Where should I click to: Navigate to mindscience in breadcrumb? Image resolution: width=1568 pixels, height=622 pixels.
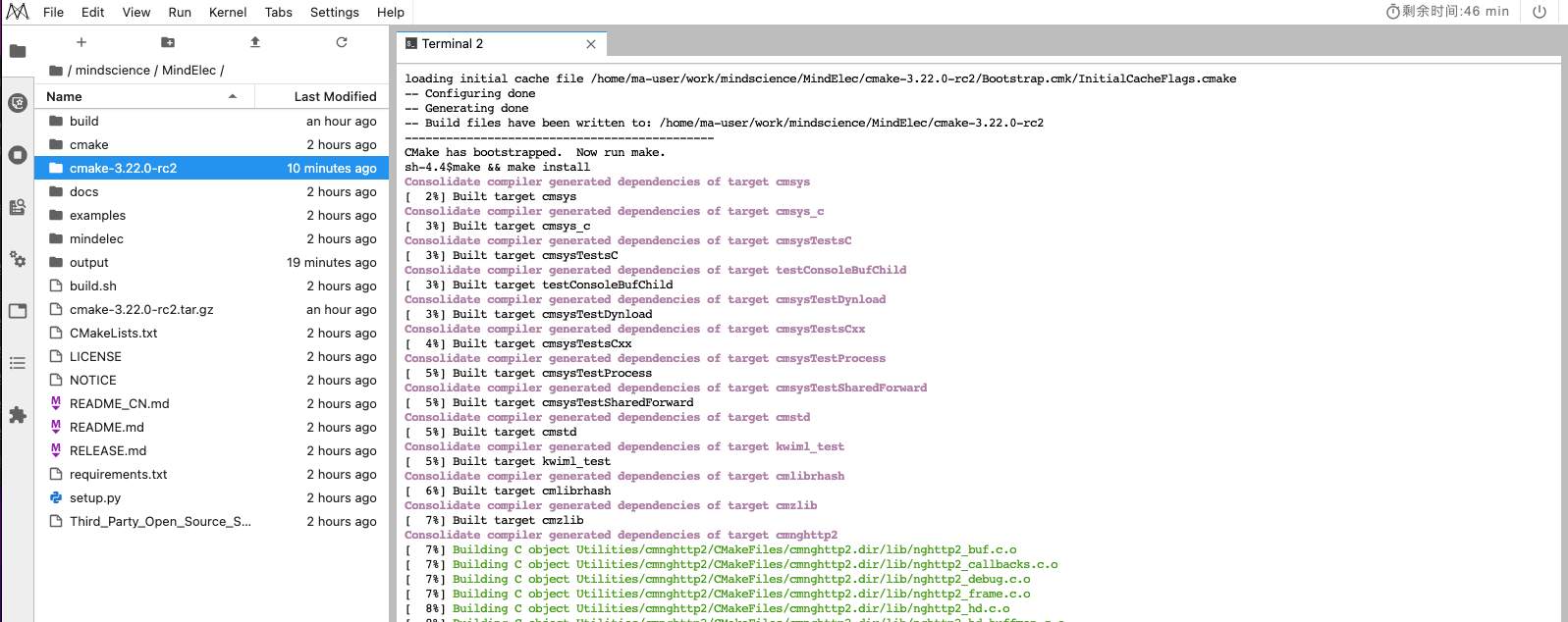pos(113,71)
